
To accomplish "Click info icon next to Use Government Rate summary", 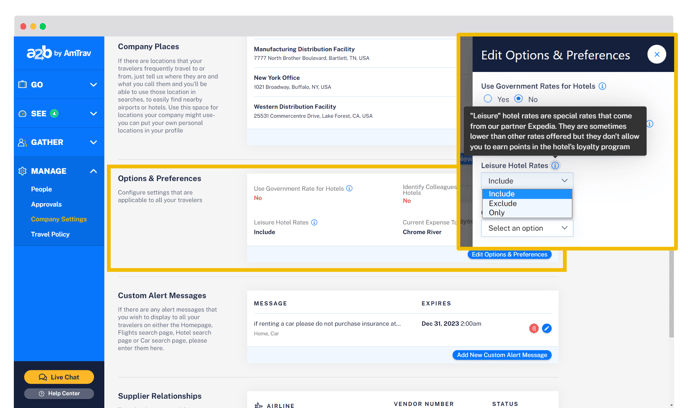I will [x=349, y=188].
